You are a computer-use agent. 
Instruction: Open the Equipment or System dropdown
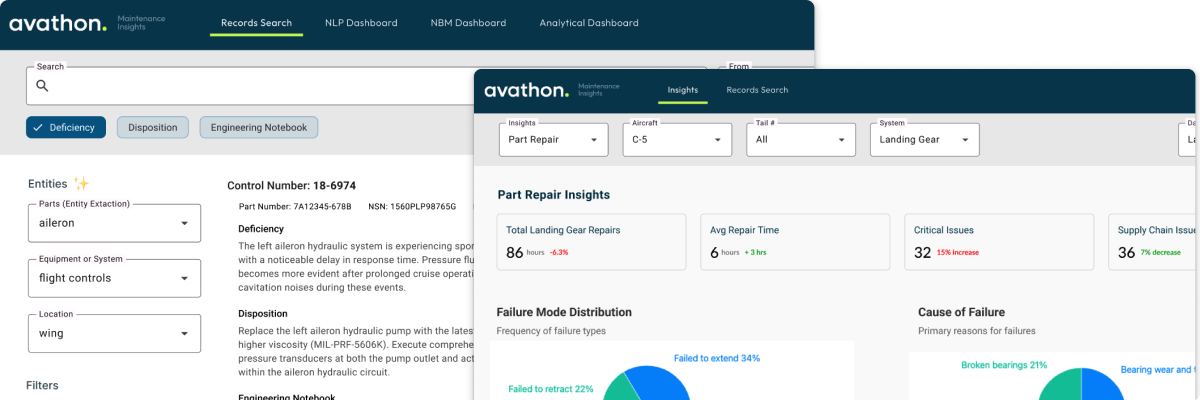coord(114,278)
